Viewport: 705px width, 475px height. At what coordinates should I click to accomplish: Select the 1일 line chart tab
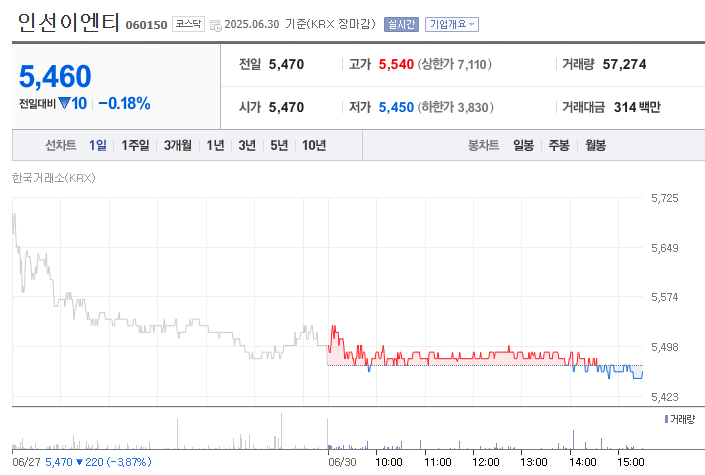click(x=98, y=145)
